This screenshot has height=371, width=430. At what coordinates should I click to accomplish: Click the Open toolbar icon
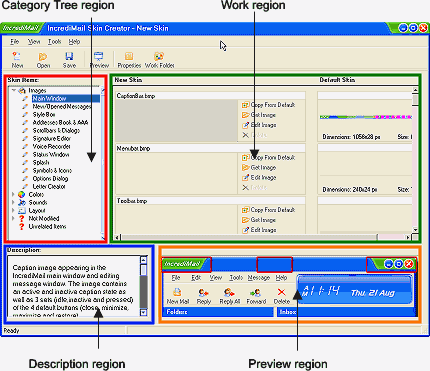coord(43,56)
